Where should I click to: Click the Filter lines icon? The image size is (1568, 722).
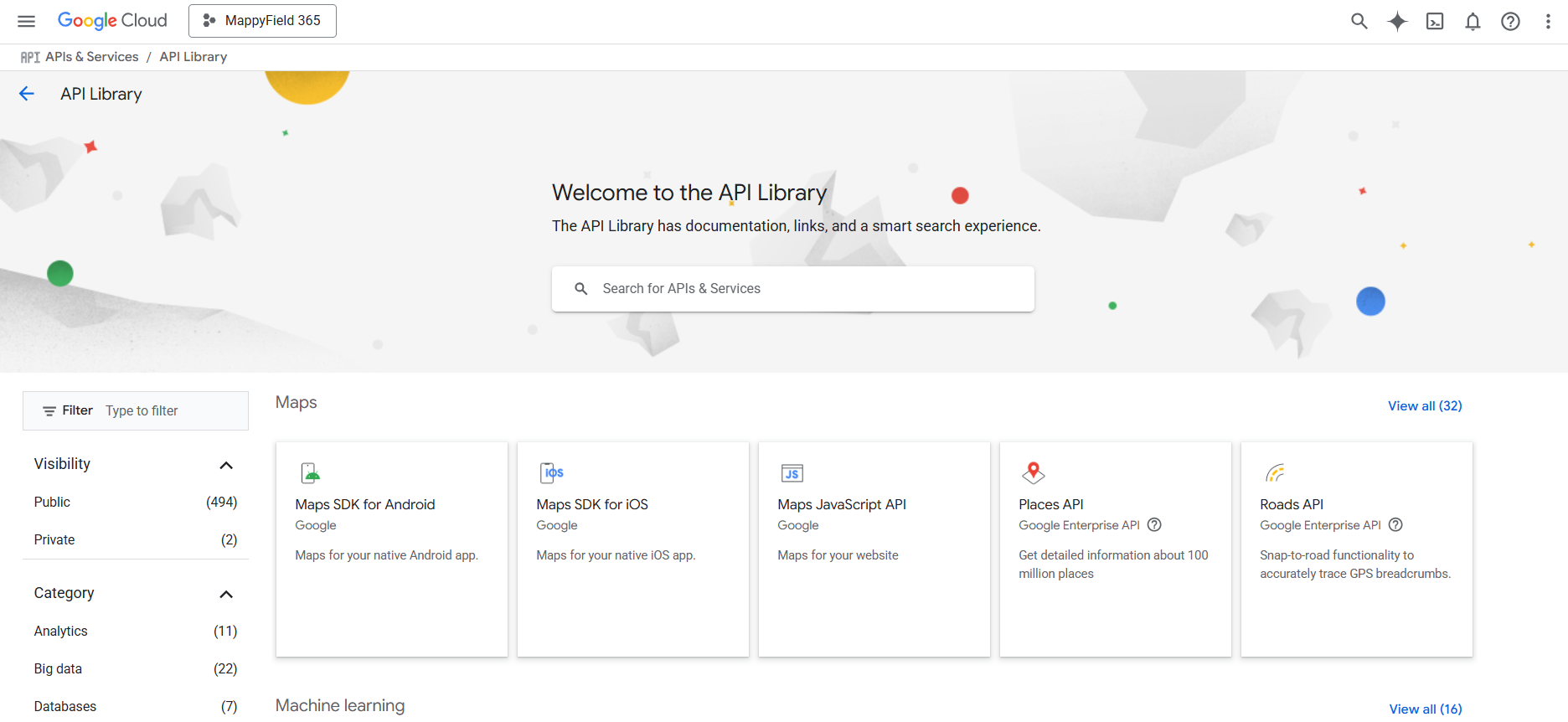point(49,411)
